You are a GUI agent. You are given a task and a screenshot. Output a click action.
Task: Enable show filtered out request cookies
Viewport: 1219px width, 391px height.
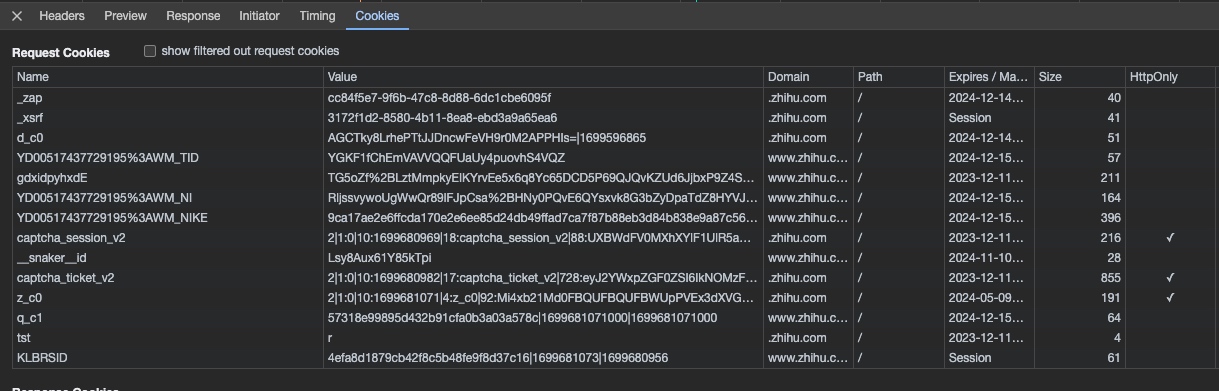click(150, 51)
